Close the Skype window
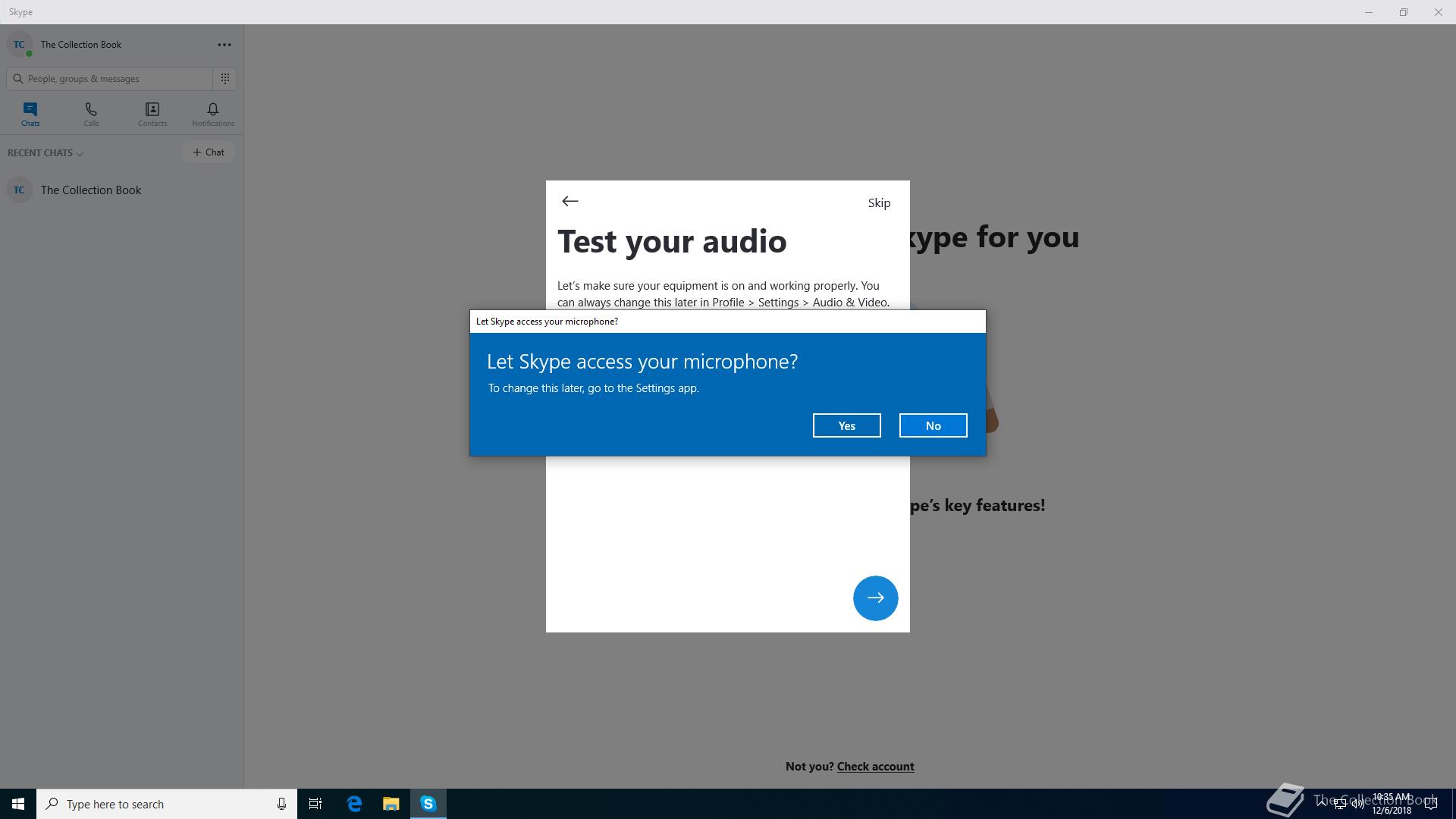 click(1439, 12)
